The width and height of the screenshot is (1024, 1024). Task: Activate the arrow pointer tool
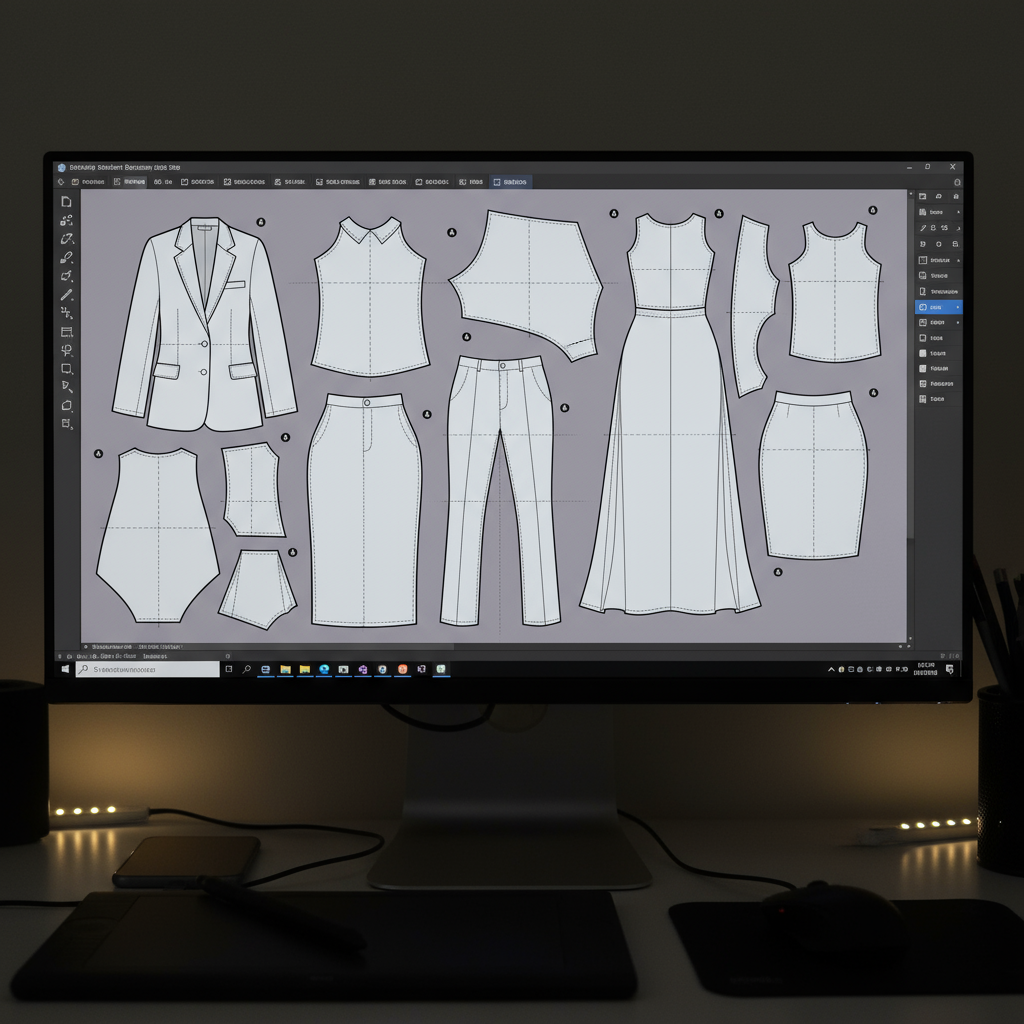(66, 387)
